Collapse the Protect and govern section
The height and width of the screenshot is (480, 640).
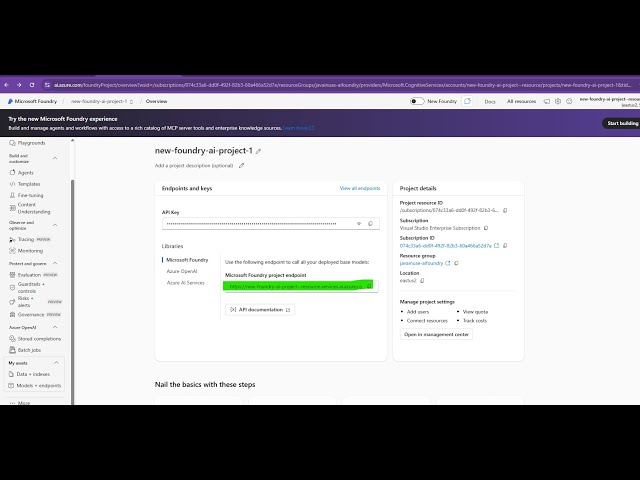(55, 264)
